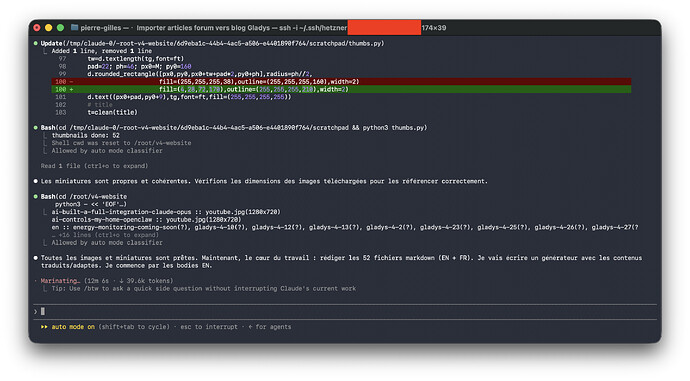Click the 'pad=22; ph=46' code line
The width and height of the screenshot is (690, 381).
click(x=139, y=66)
